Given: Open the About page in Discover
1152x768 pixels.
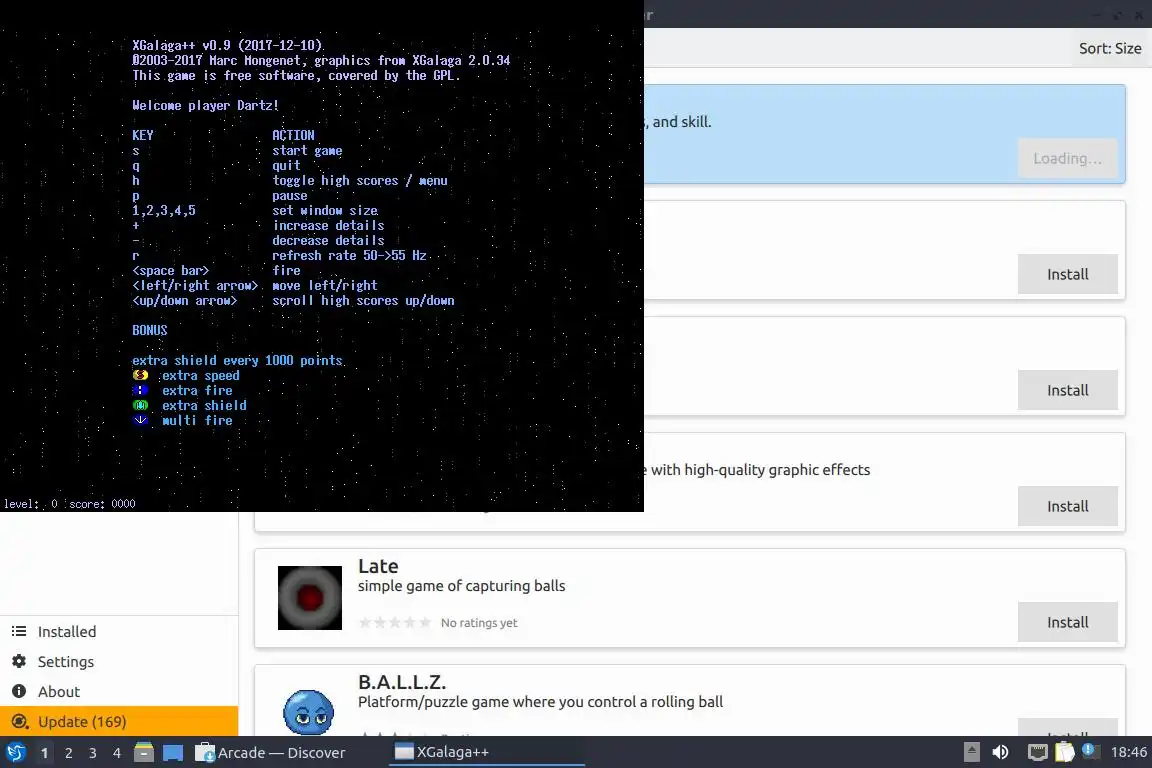Looking at the screenshot, I should coord(119,692).
